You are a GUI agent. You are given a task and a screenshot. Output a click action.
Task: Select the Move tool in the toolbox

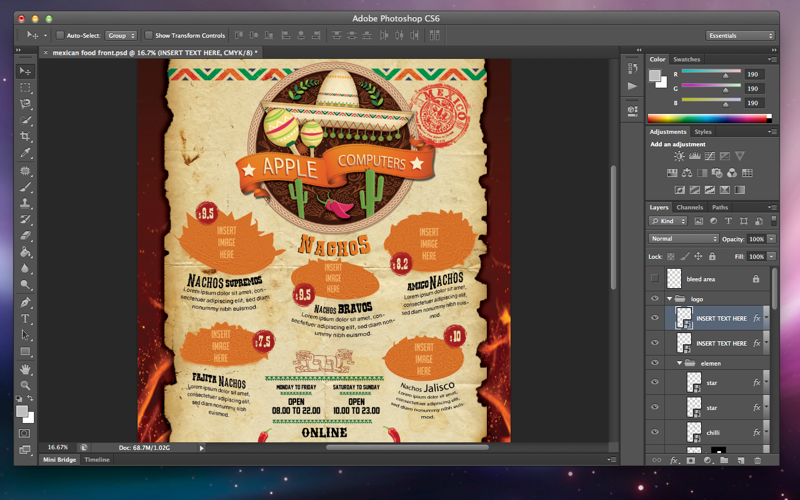[x=24, y=71]
